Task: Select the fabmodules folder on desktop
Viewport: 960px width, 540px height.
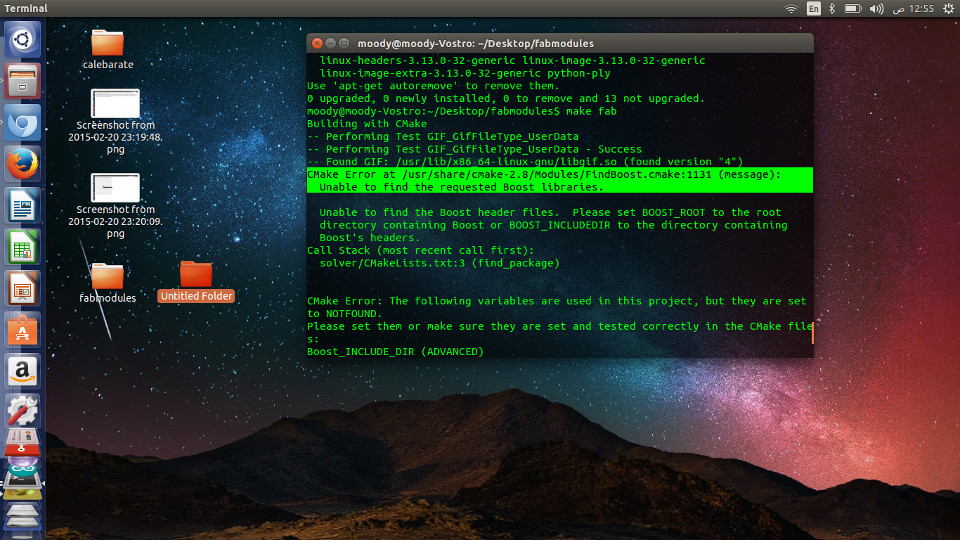Action: (x=108, y=283)
